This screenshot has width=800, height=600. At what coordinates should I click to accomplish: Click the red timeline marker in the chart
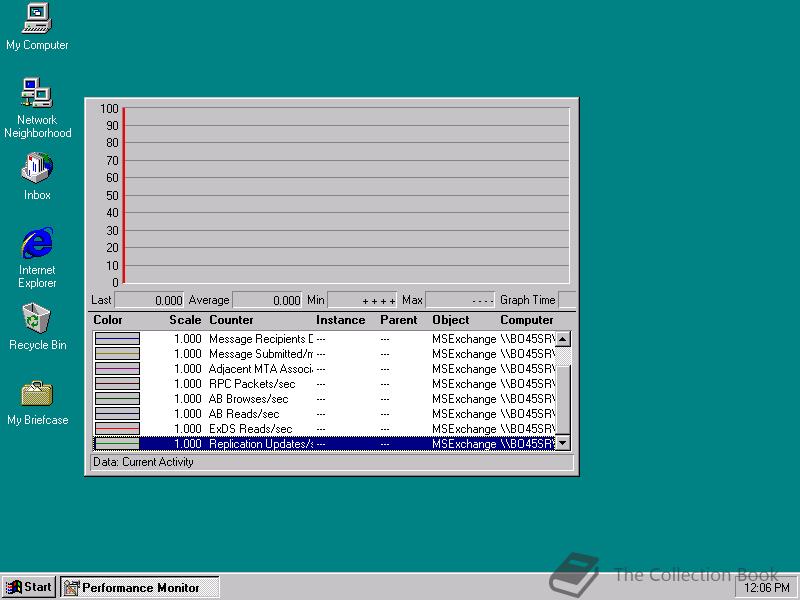click(123, 195)
